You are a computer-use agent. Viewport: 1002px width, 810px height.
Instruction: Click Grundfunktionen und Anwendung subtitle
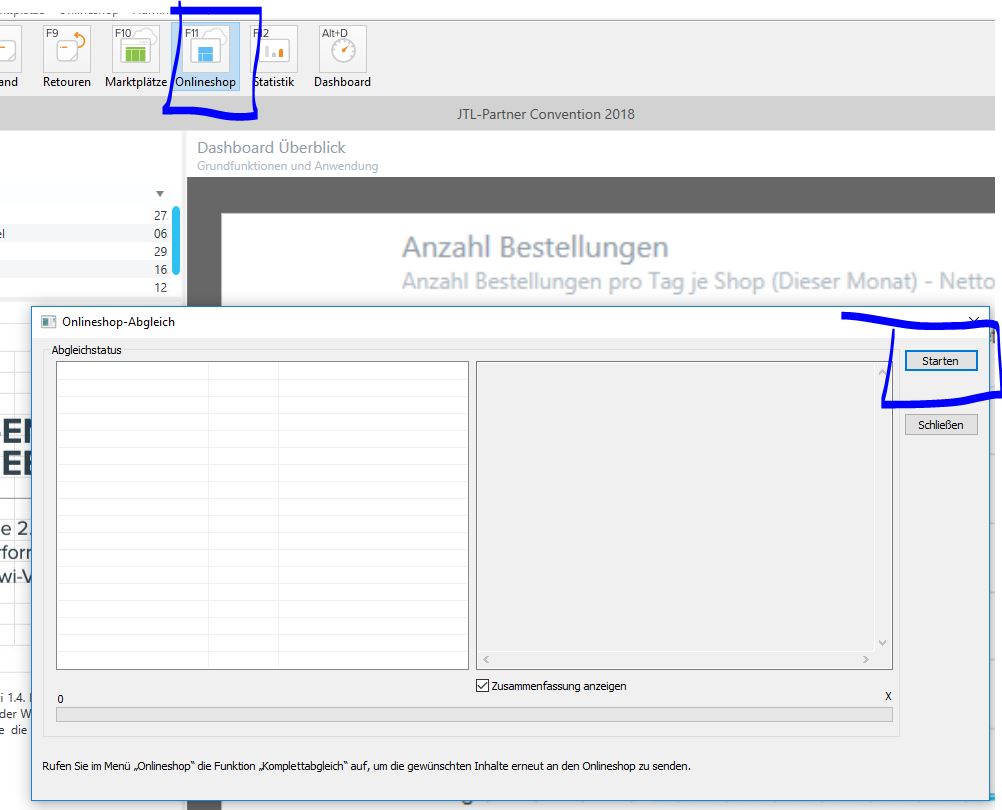tap(288, 166)
